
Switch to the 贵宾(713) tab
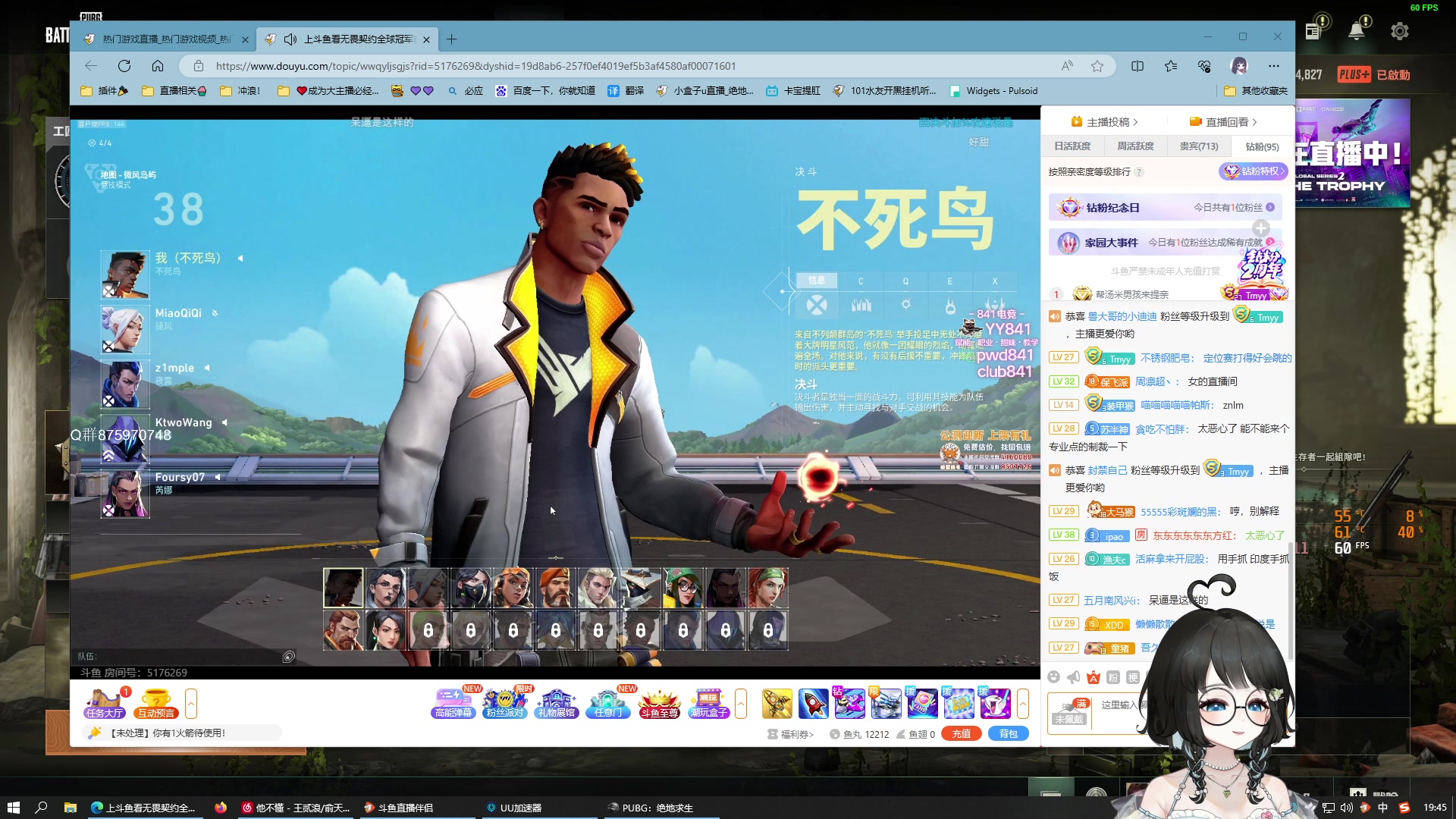pos(1197,146)
